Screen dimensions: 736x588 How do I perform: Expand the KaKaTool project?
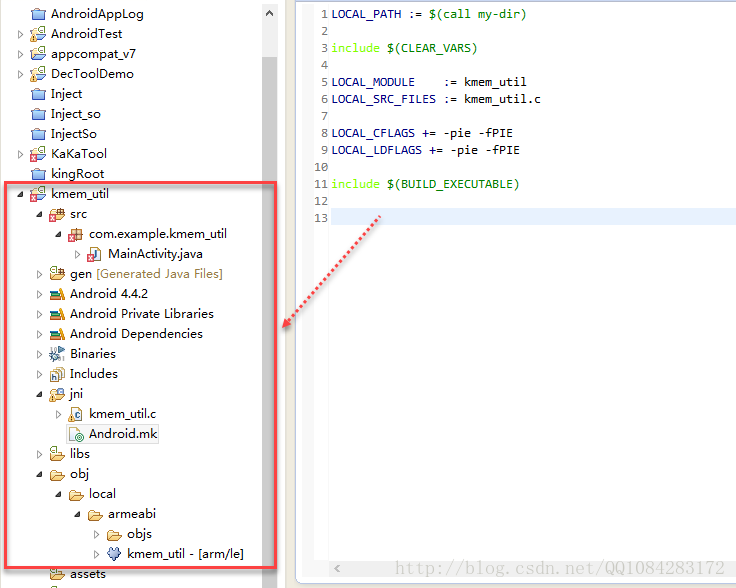20,154
